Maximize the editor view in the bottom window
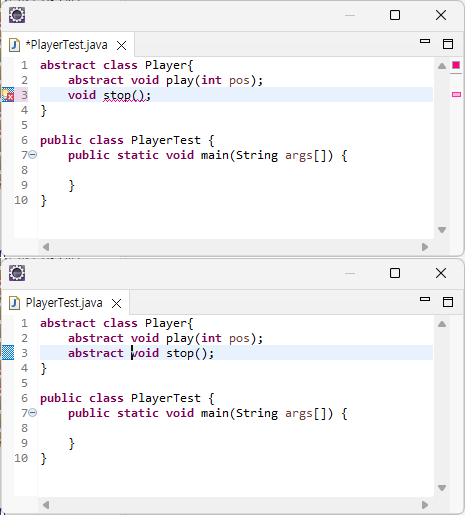Screen dimensions: 465x517 448,302
